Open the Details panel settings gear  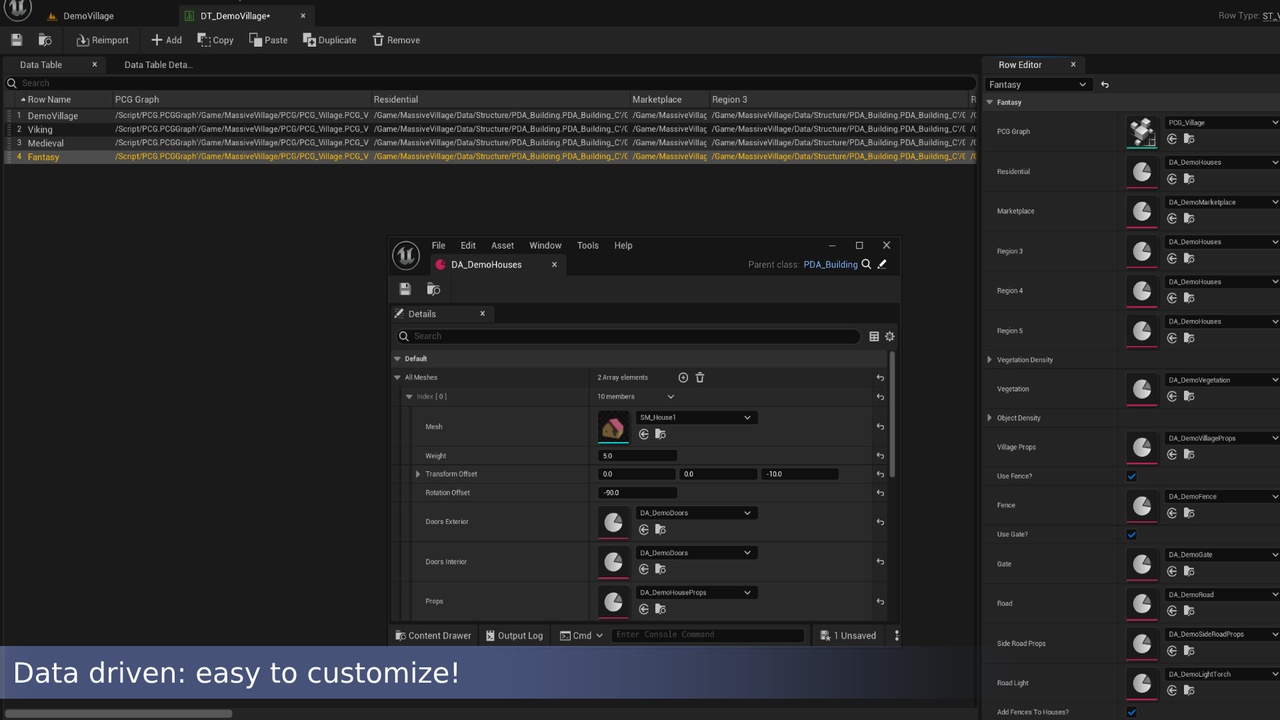(x=889, y=336)
